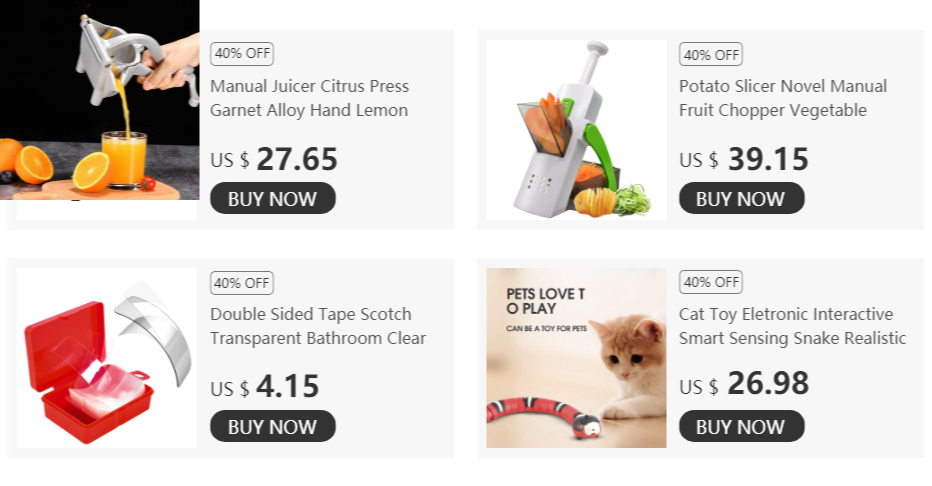Click BUY NOW for the Potato Slicer
Image resolution: width=932 pixels, height=486 pixels.
(742, 198)
